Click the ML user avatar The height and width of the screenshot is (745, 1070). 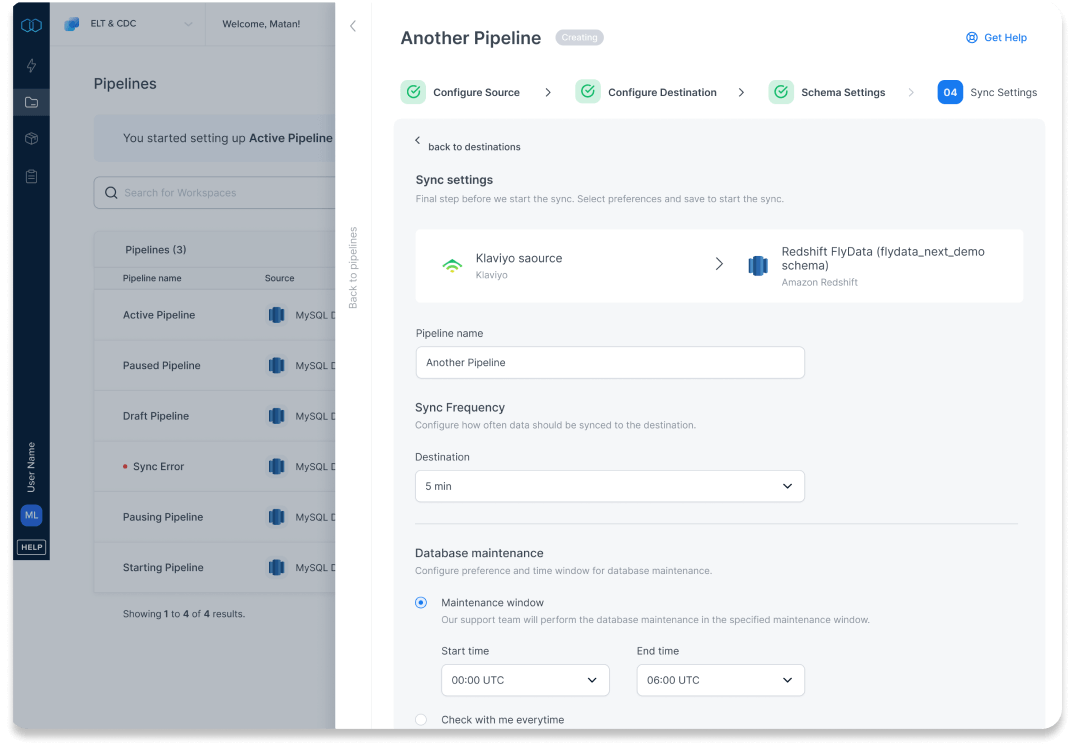click(x=31, y=515)
